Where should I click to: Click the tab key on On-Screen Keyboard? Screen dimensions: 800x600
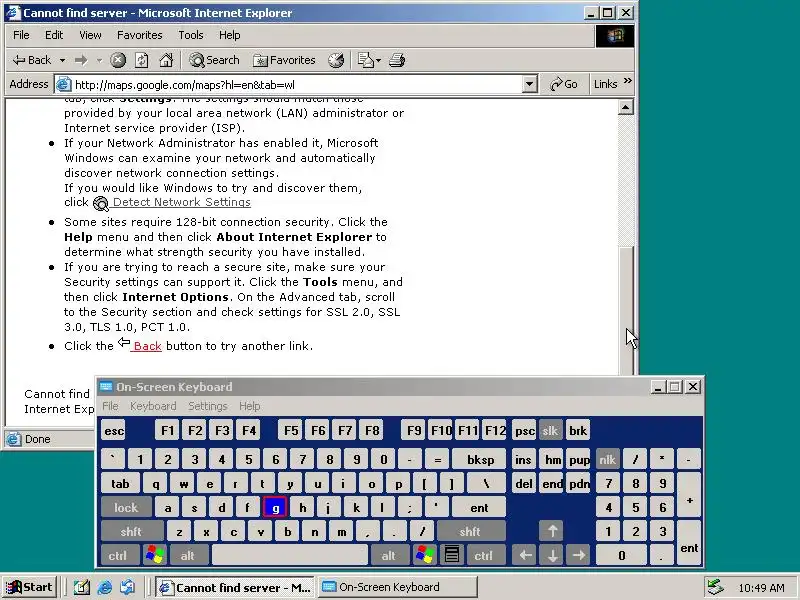pos(120,484)
